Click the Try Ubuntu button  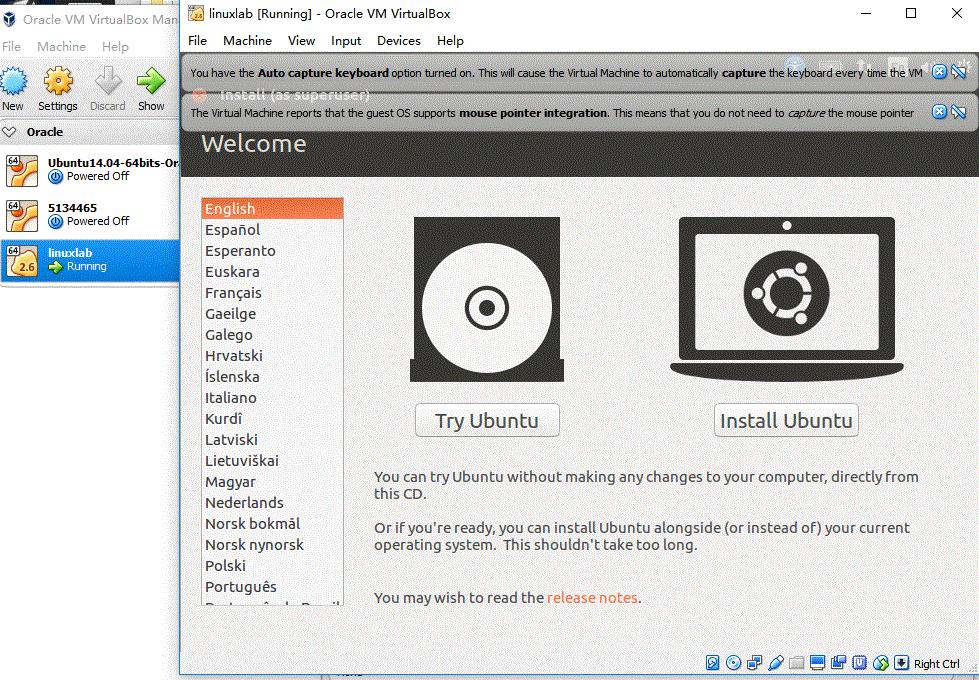487,420
